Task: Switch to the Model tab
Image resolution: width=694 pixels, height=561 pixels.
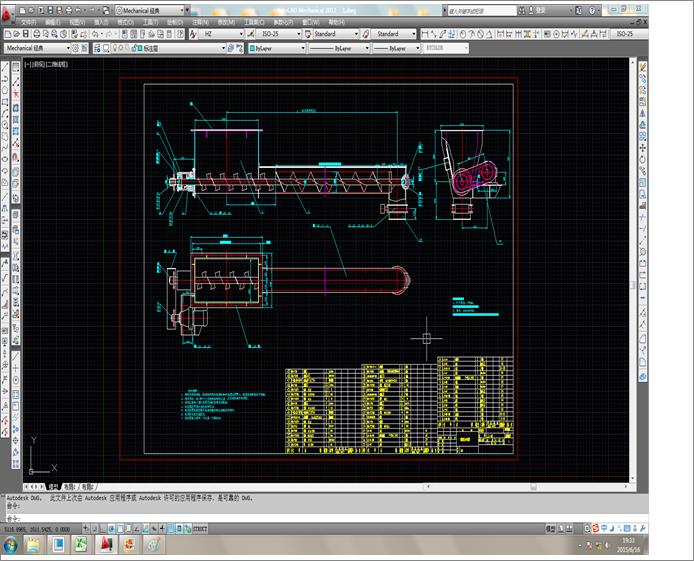Action: pyautogui.click(x=51, y=484)
